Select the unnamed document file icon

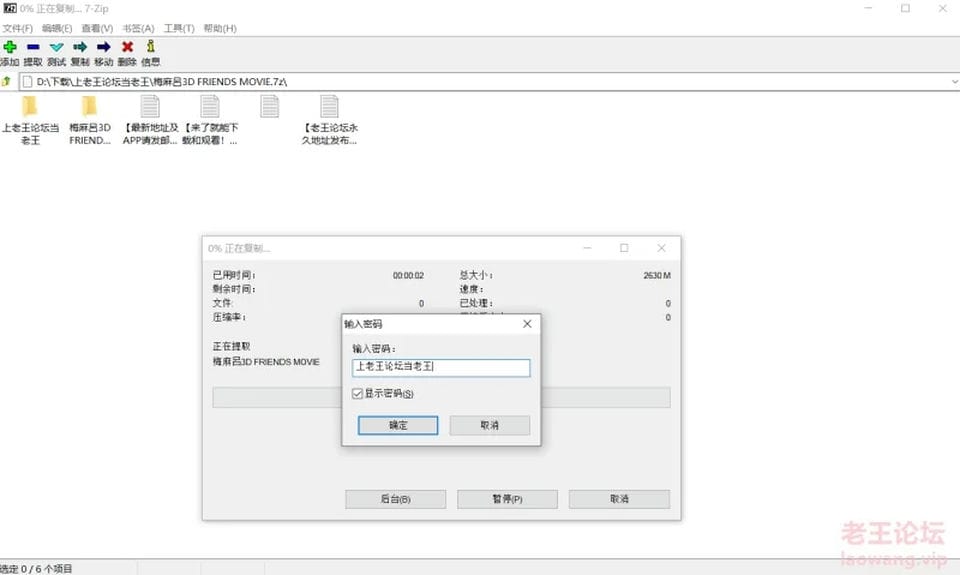269,107
